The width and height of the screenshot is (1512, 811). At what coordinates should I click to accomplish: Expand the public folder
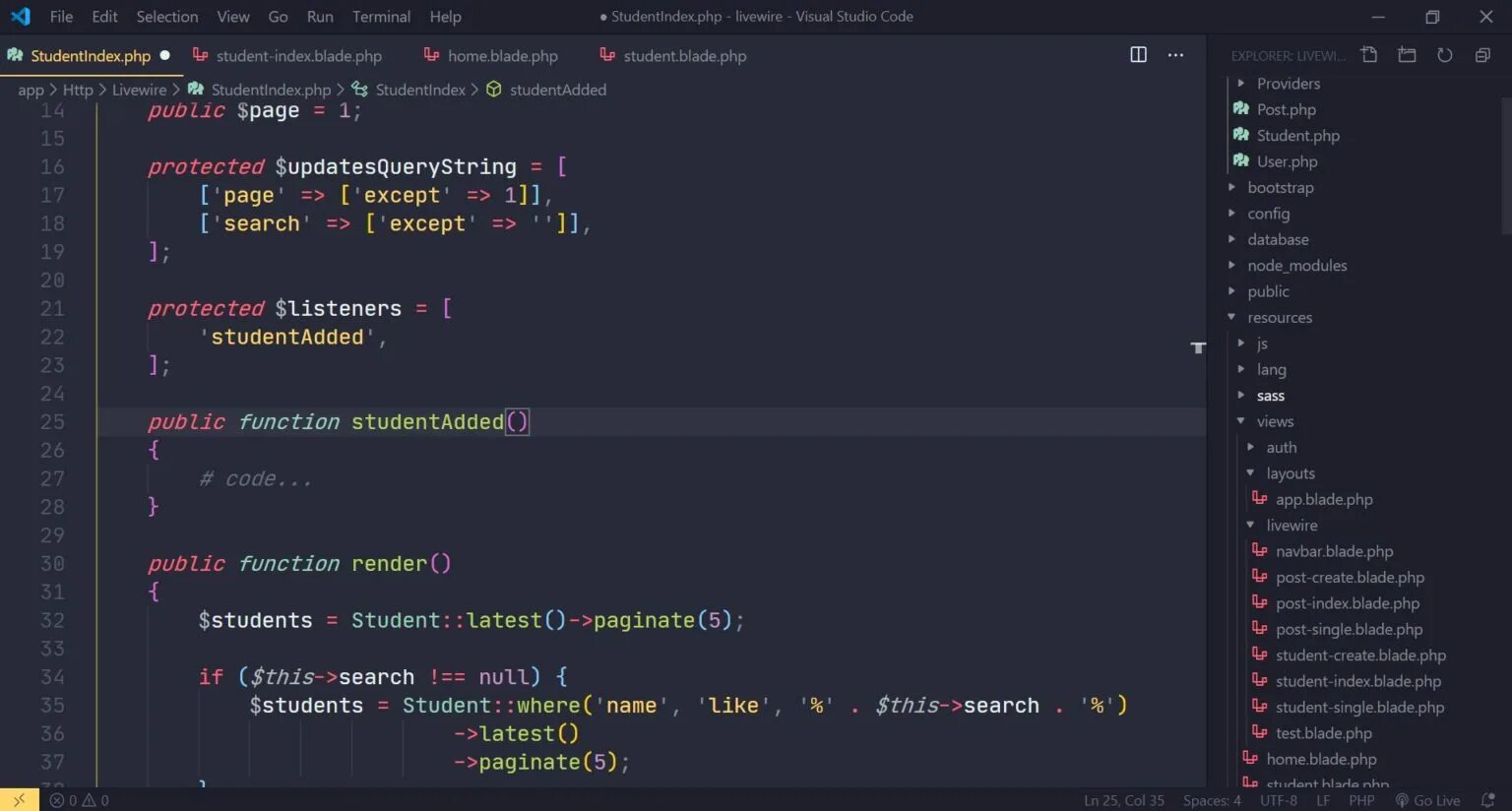[x=1268, y=291]
